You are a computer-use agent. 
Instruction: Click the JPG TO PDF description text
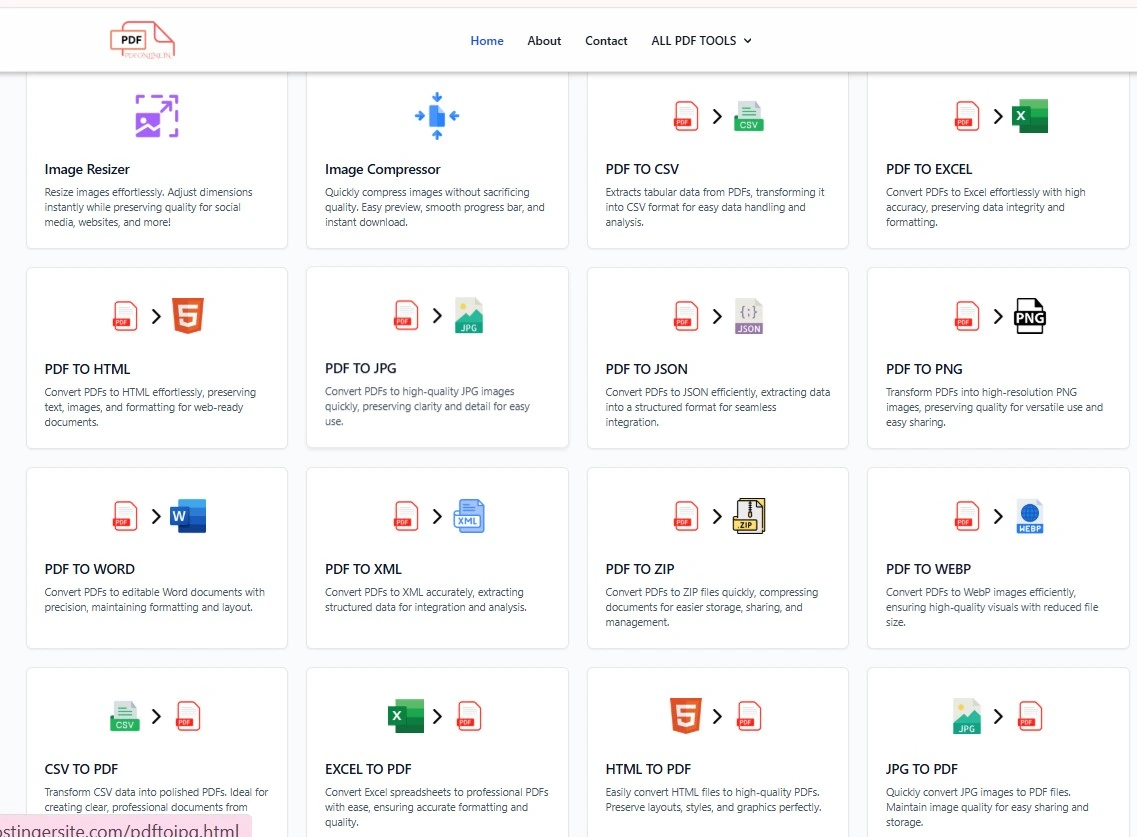(987, 807)
